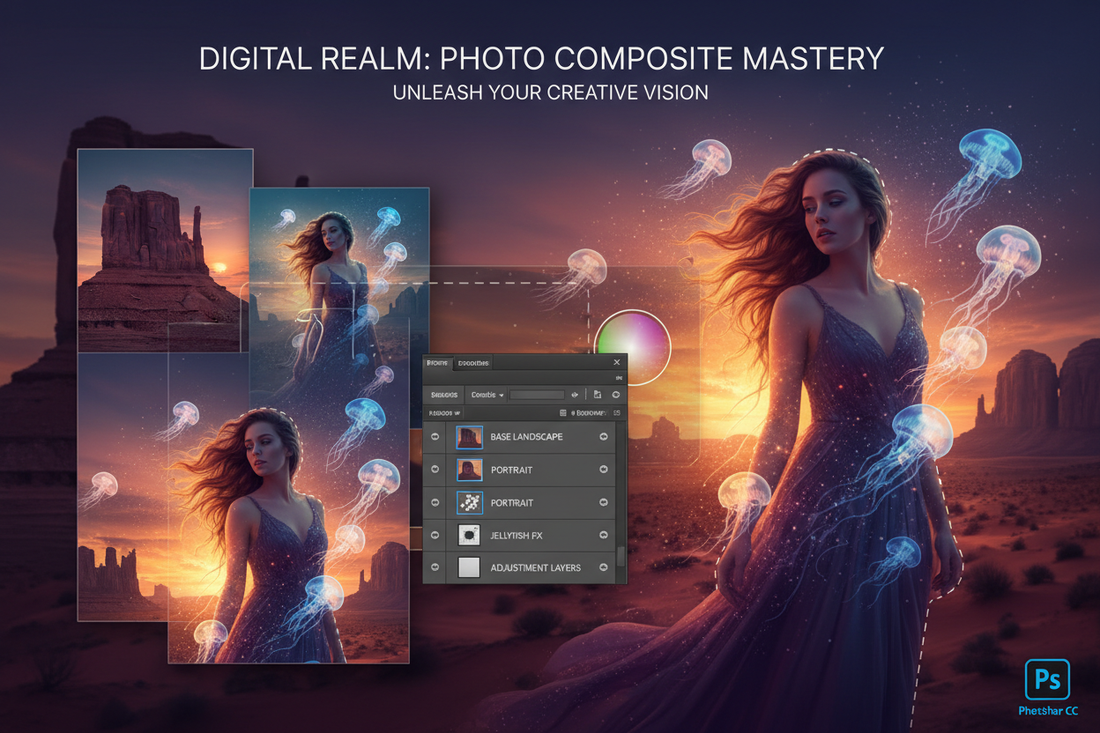Select the color wheel swatch on the canvas

(634, 349)
